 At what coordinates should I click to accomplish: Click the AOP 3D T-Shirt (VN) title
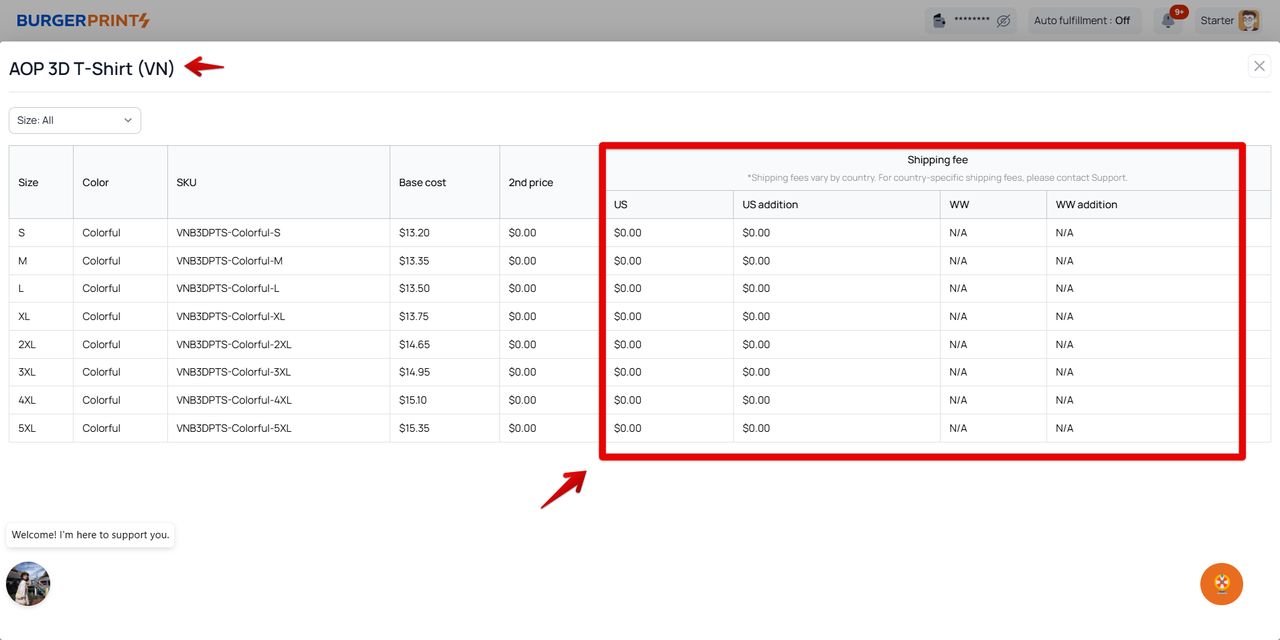pos(92,68)
